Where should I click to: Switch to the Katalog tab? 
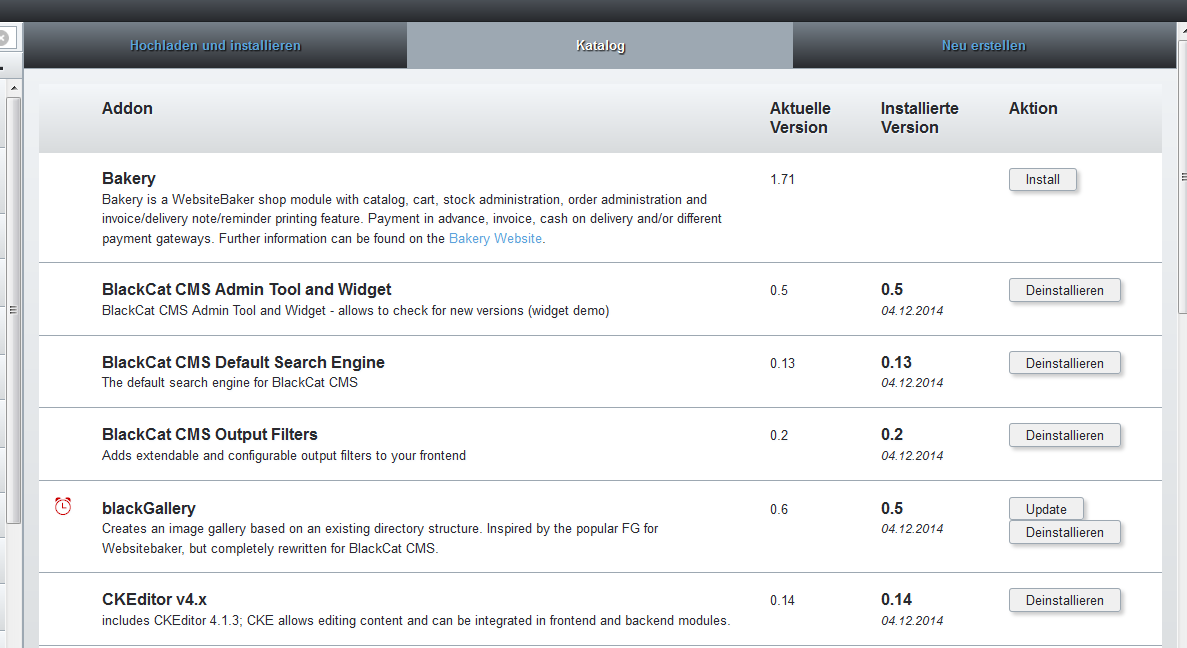[x=600, y=45]
